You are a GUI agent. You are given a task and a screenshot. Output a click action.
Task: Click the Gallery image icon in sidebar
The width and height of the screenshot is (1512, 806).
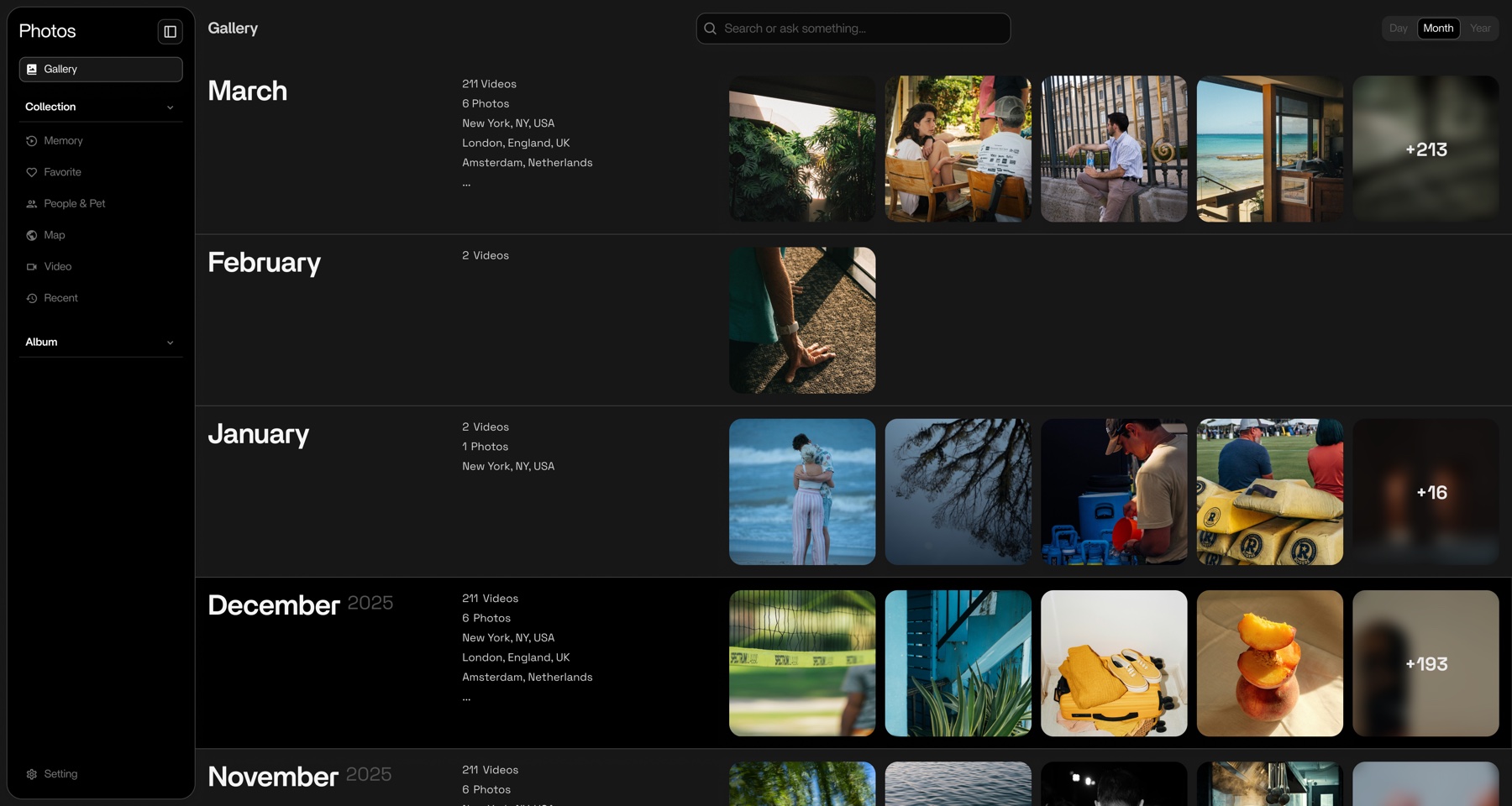coord(32,70)
